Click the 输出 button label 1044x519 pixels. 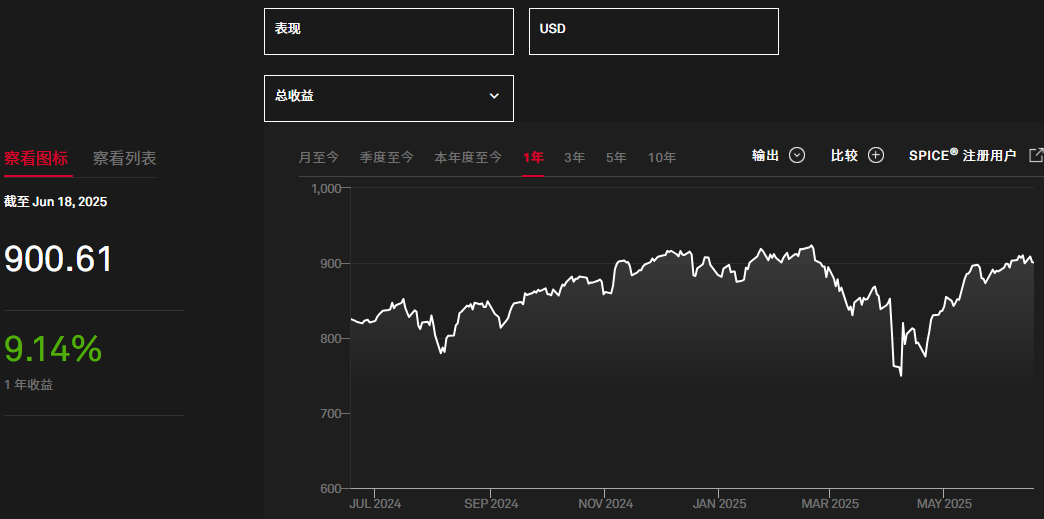tap(766, 155)
